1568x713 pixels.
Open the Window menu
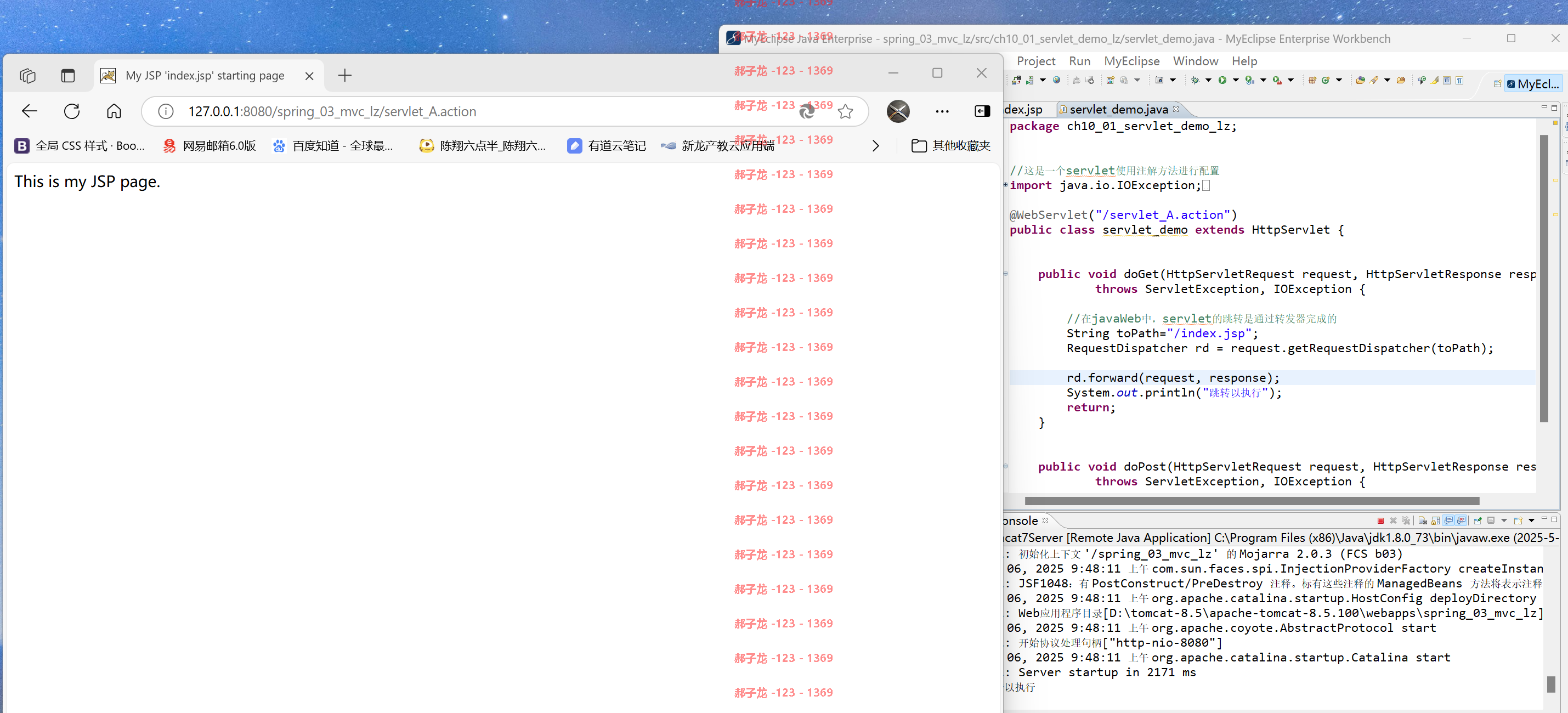1196,61
